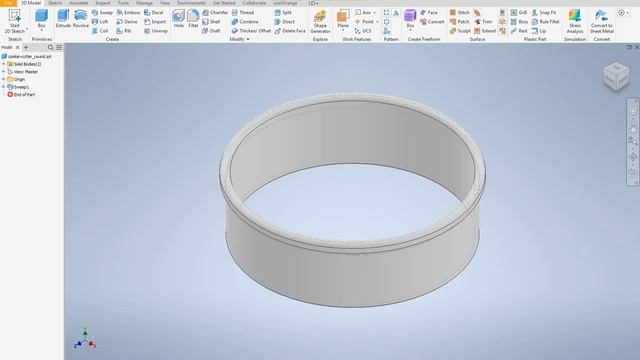Select the freeform Face tool

coord(429,13)
